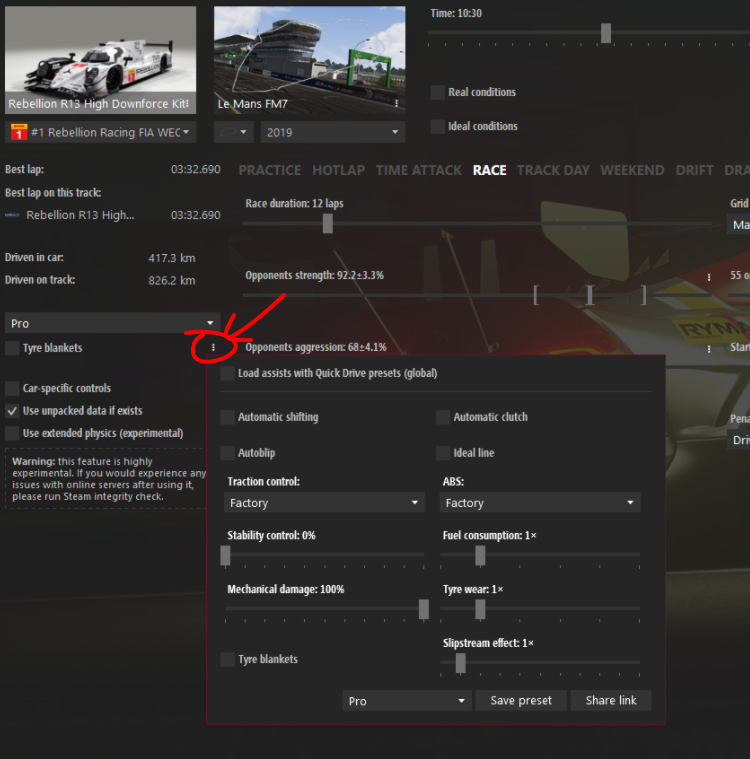Tick Load assists with Quick Drive presets (global)
The width and height of the screenshot is (750, 759).
228,373
